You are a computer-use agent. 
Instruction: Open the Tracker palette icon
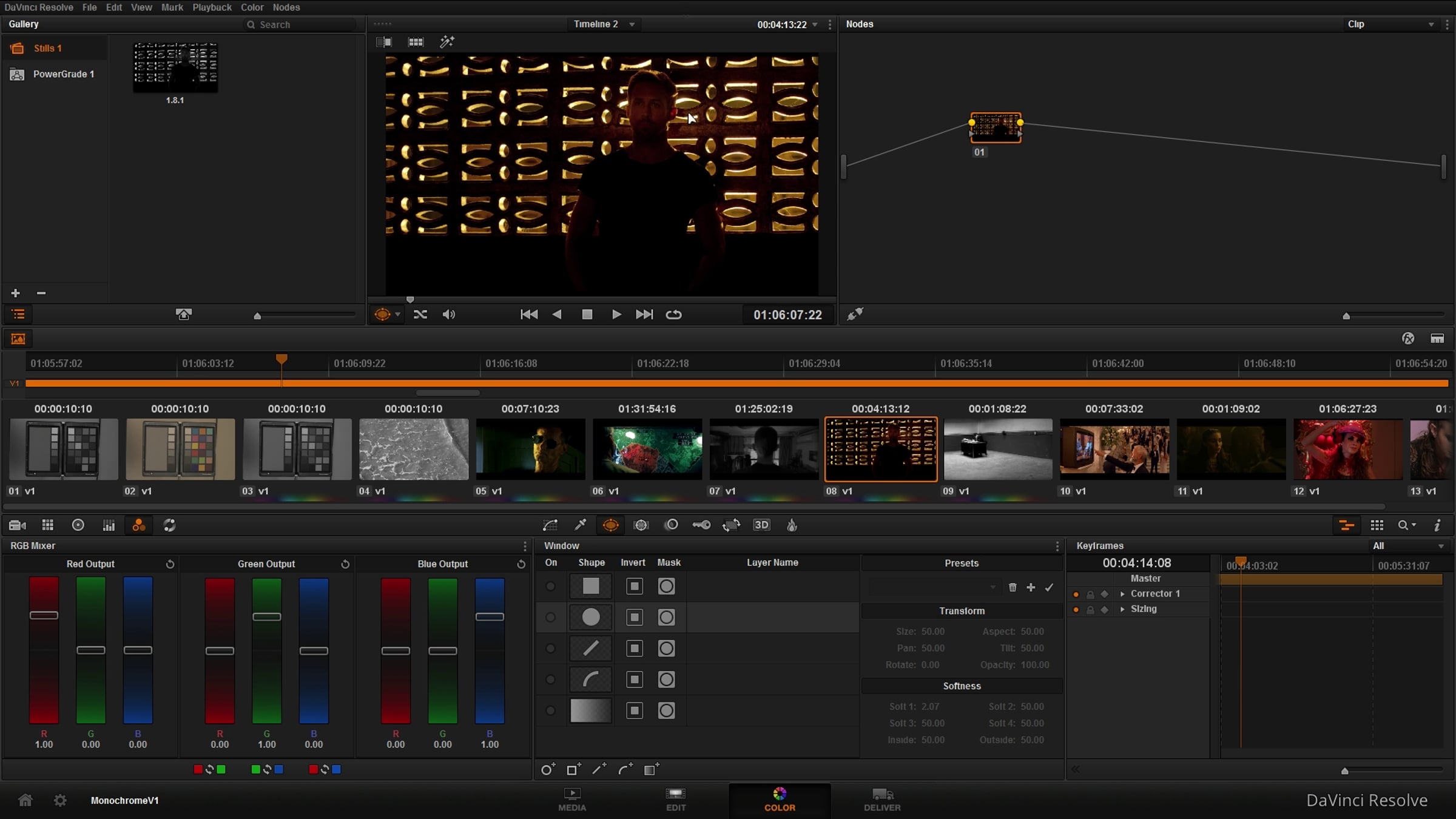(x=641, y=525)
